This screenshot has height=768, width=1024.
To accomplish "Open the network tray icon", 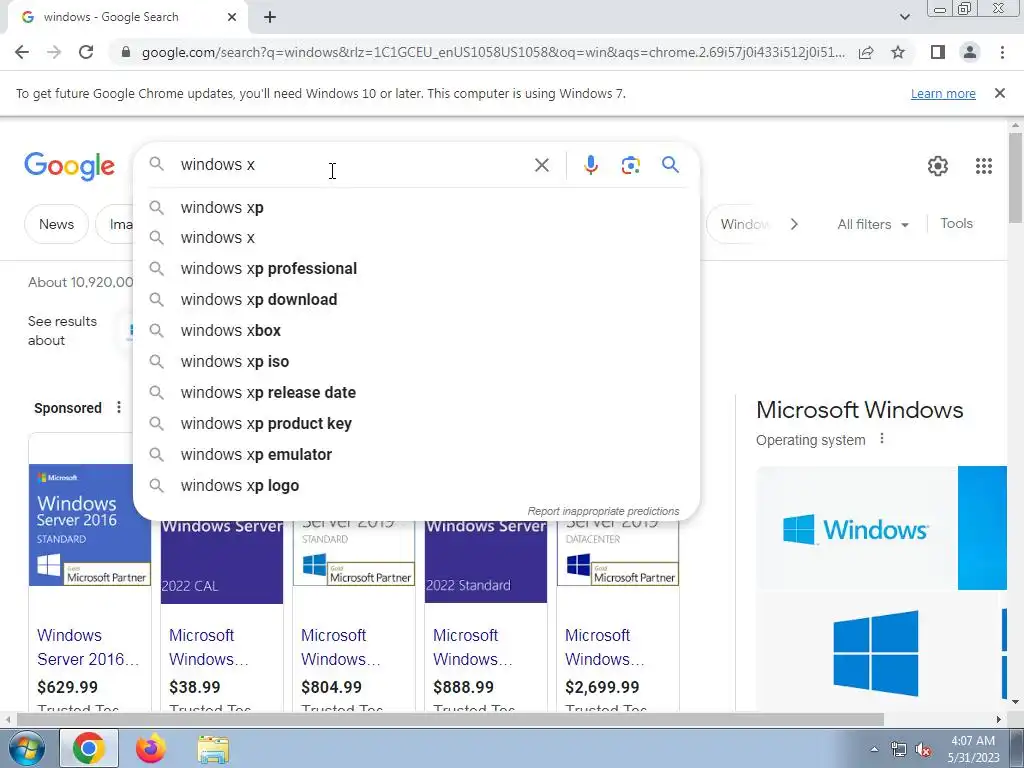I will pos(899,750).
